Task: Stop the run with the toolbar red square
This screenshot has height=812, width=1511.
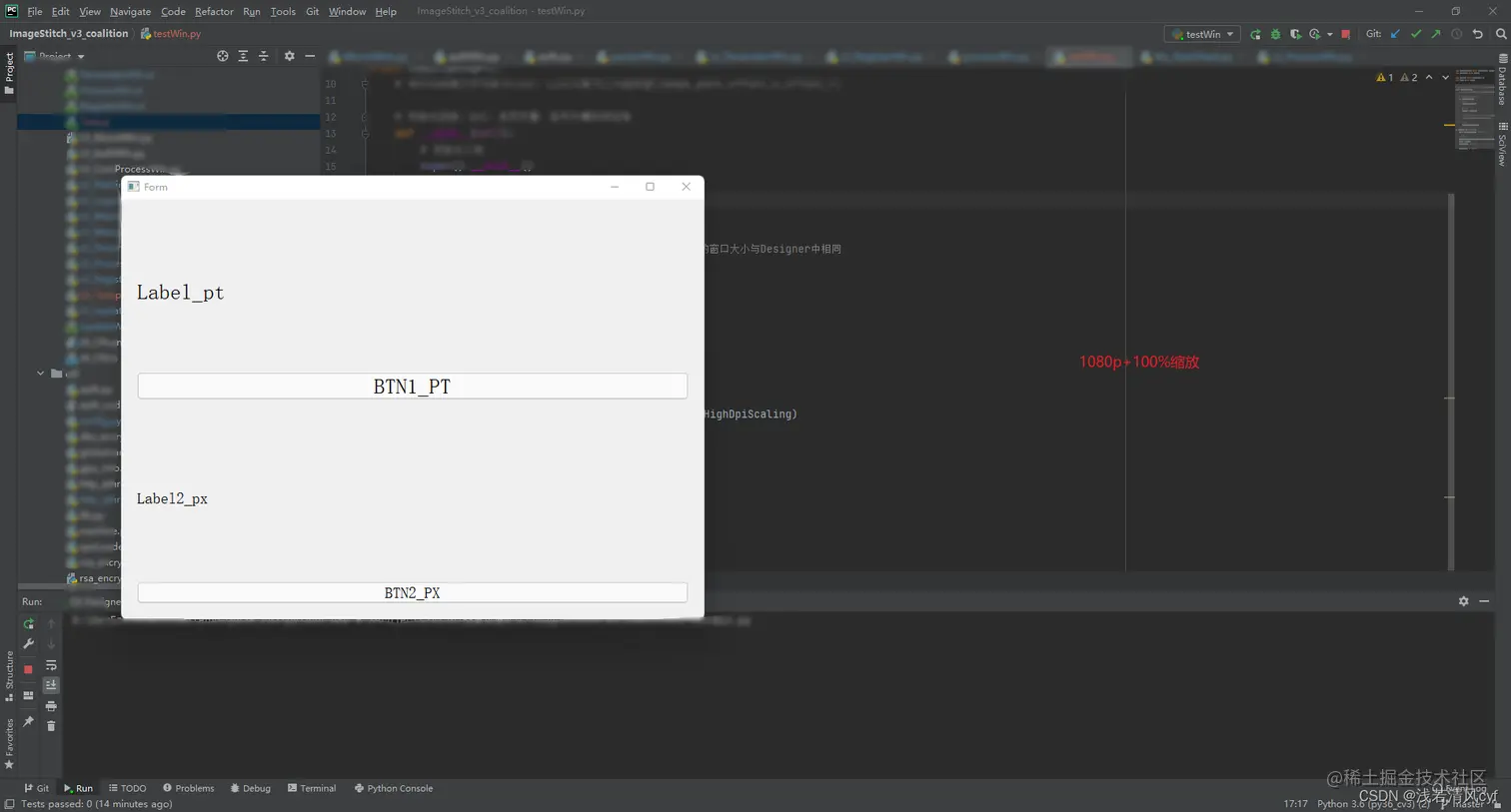Action: coord(1345,34)
